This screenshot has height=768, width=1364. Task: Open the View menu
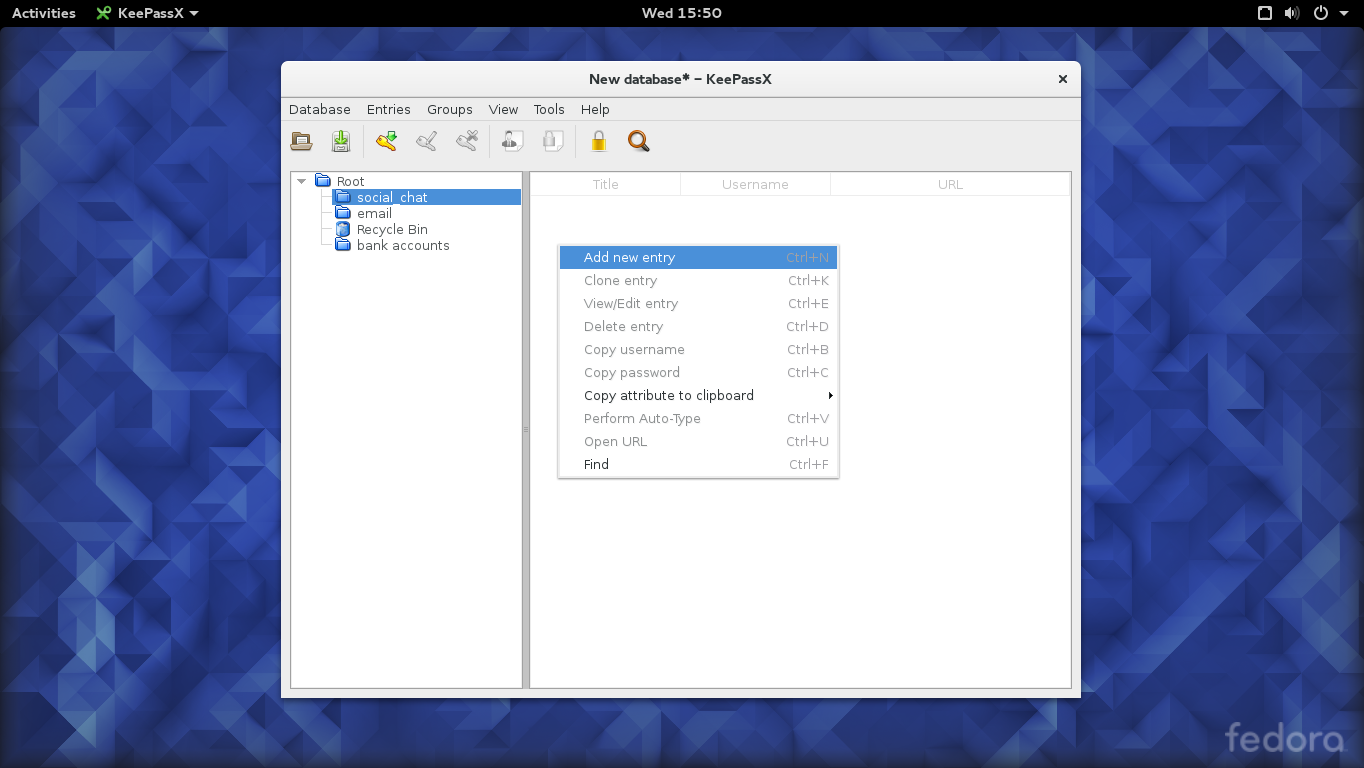[503, 109]
